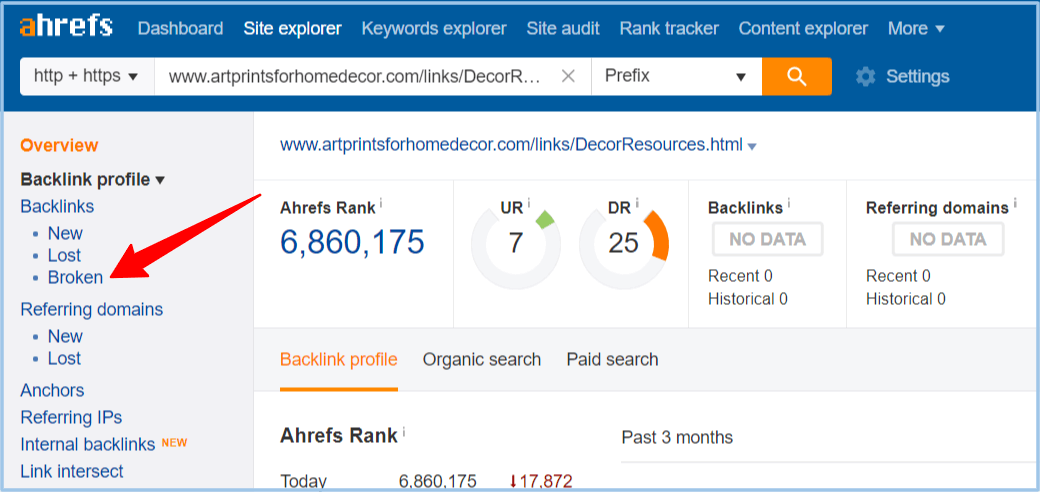Open the Internal backlinks report
This screenshot has height=492, width=1040.
point(88,444)
